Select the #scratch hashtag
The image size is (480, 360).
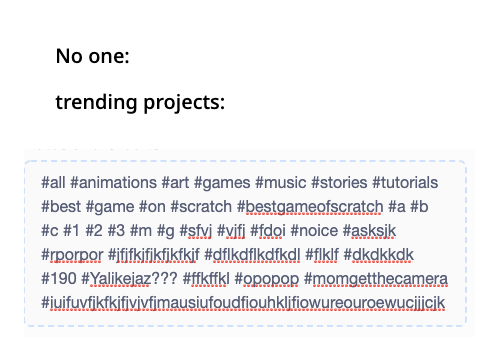point(201,207)
